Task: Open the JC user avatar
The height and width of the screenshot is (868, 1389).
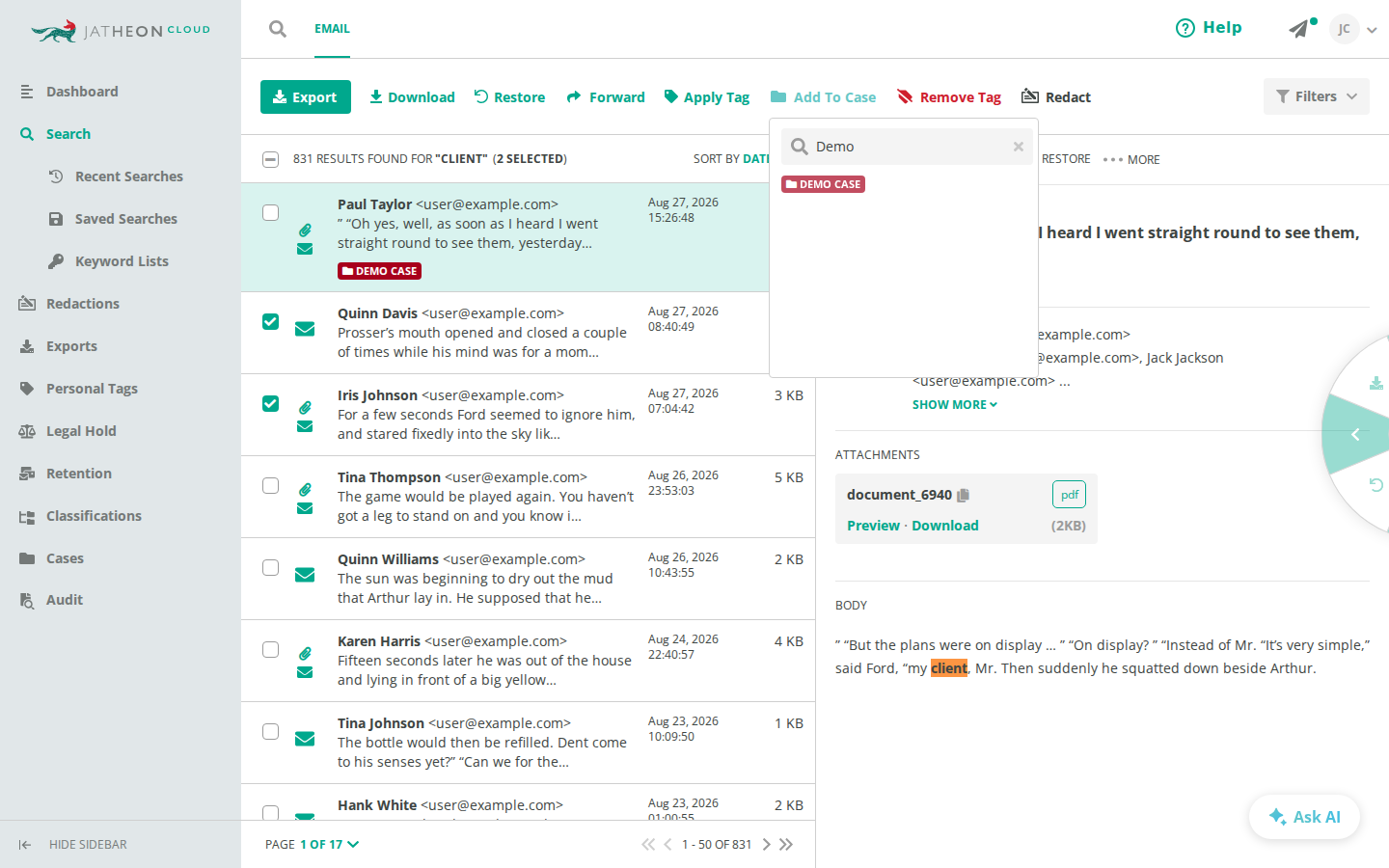Action: coord(1344,29)
